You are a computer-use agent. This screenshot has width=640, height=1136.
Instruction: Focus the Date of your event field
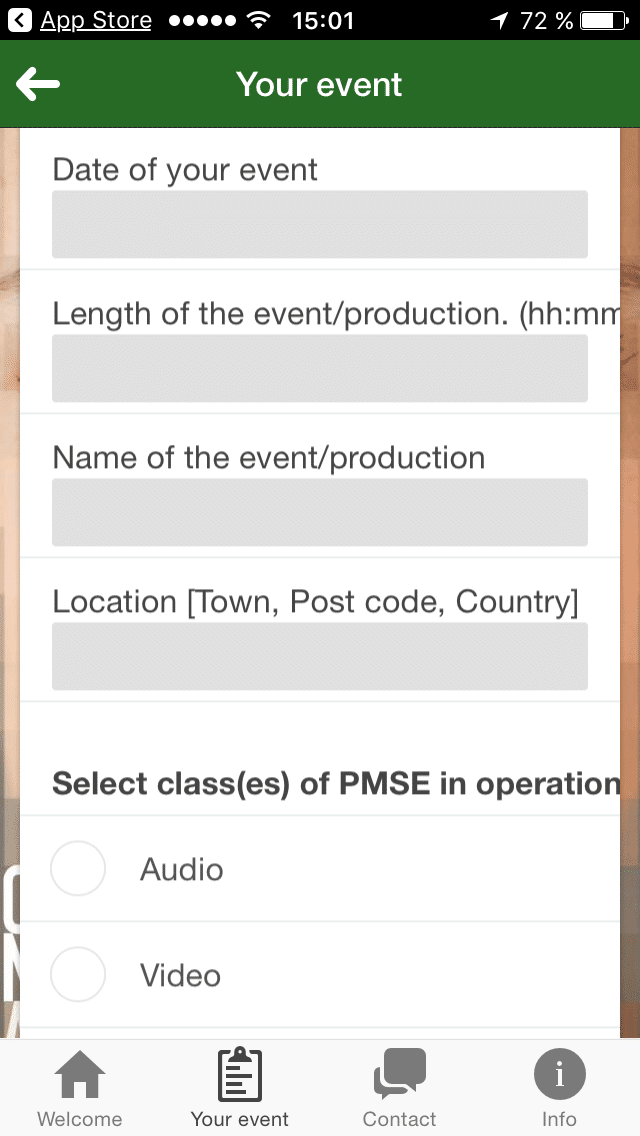pos(320,225)
